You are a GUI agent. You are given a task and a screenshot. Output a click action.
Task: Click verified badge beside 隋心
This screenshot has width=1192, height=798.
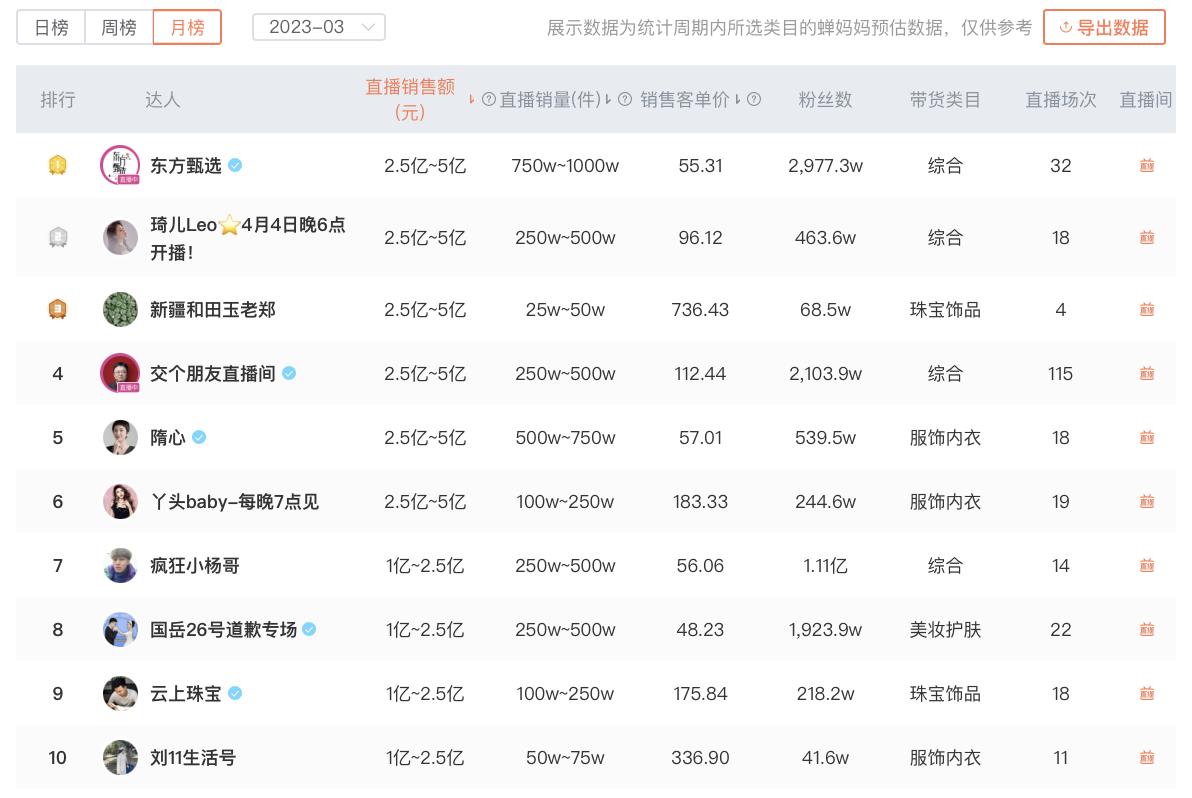(199, 437)
